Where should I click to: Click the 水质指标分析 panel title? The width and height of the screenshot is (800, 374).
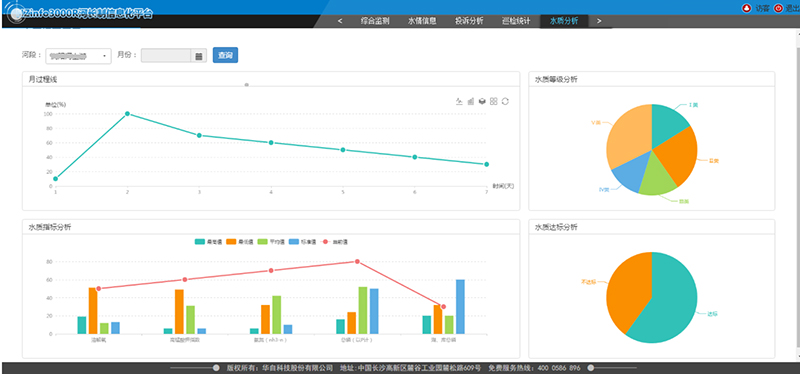click(x=50, y=227)
